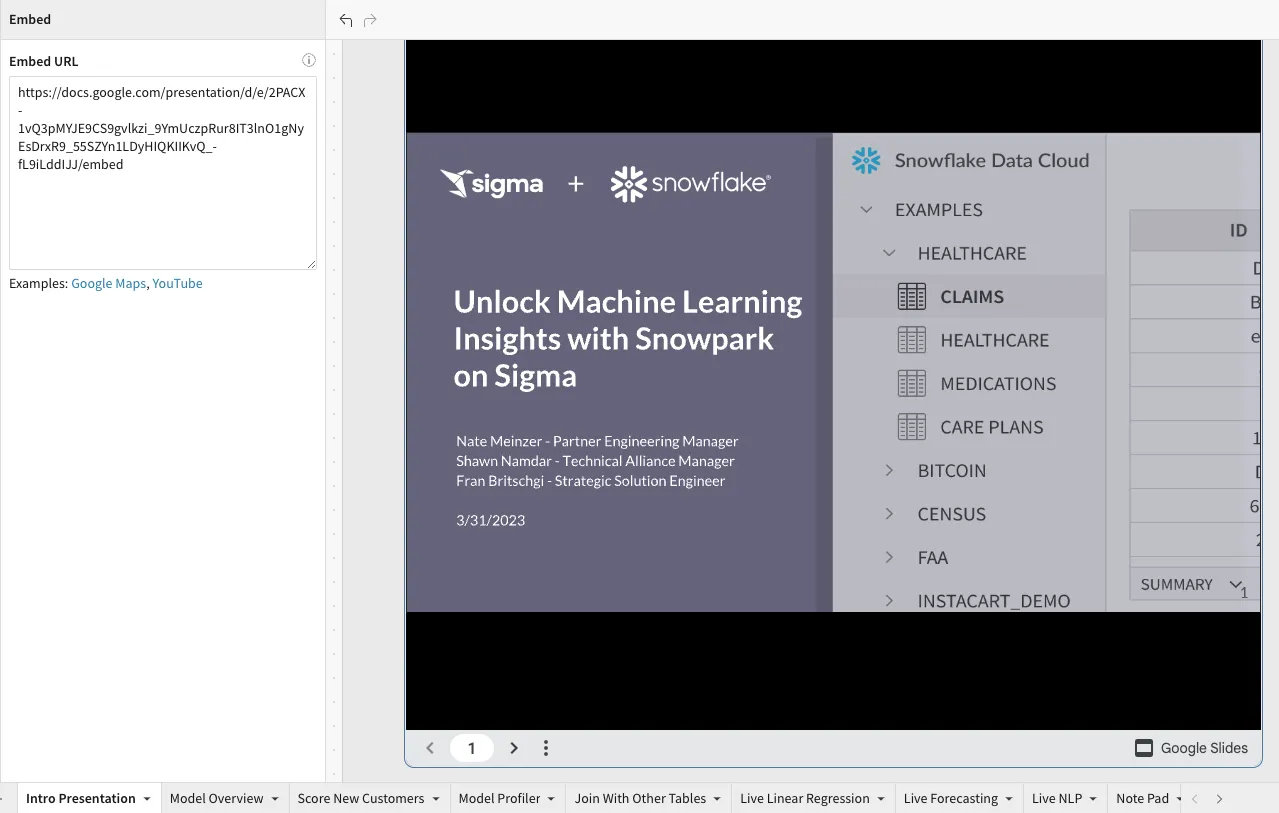Open Model Overview tab dropdown arrow
This screenshot has width=1279, height=813.
click(x=275, y=799)
